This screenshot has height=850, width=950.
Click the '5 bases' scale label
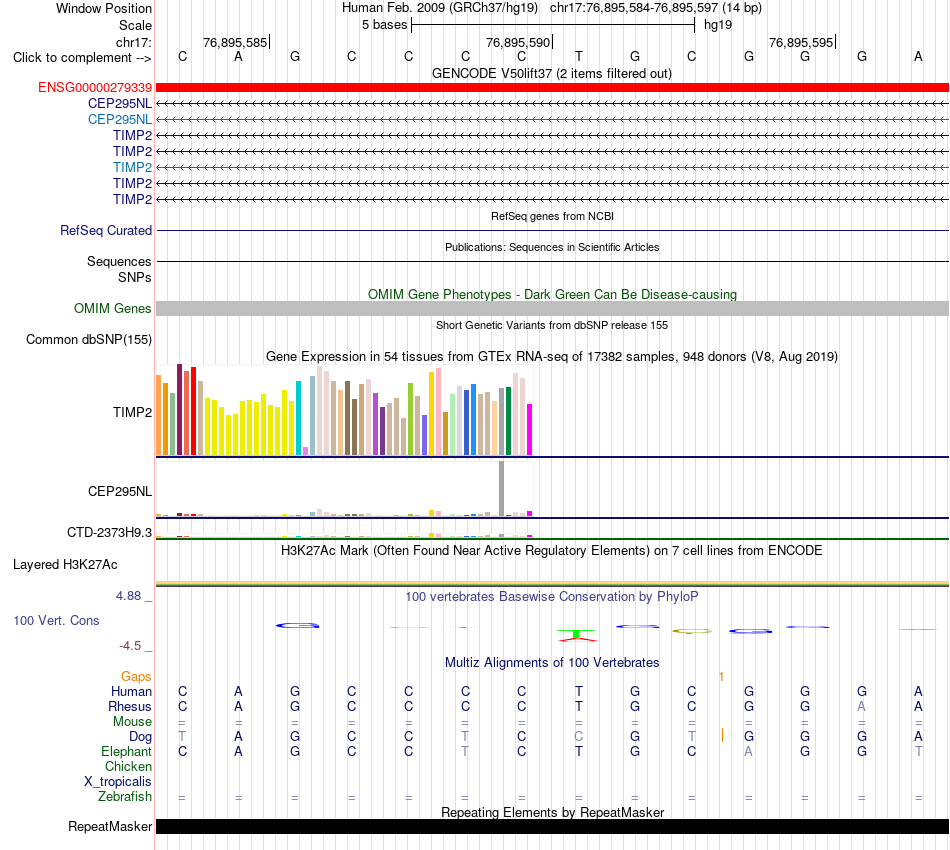[x=385, y=25]
